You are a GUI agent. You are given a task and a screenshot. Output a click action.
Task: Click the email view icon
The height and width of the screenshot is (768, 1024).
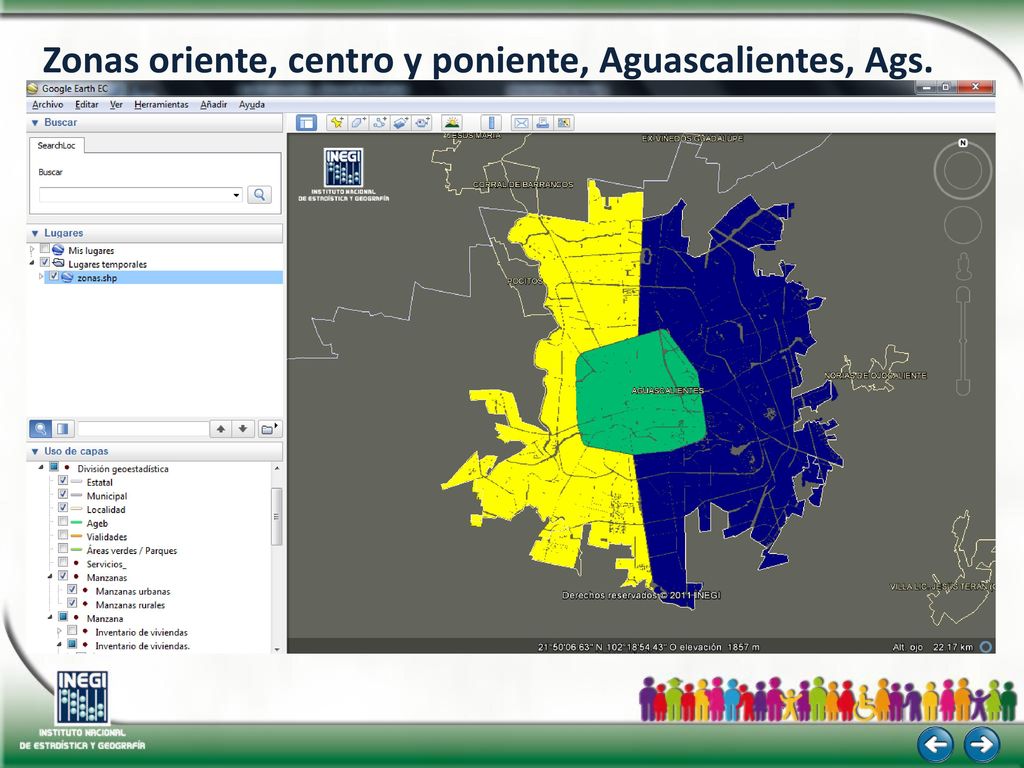(520, 122)
